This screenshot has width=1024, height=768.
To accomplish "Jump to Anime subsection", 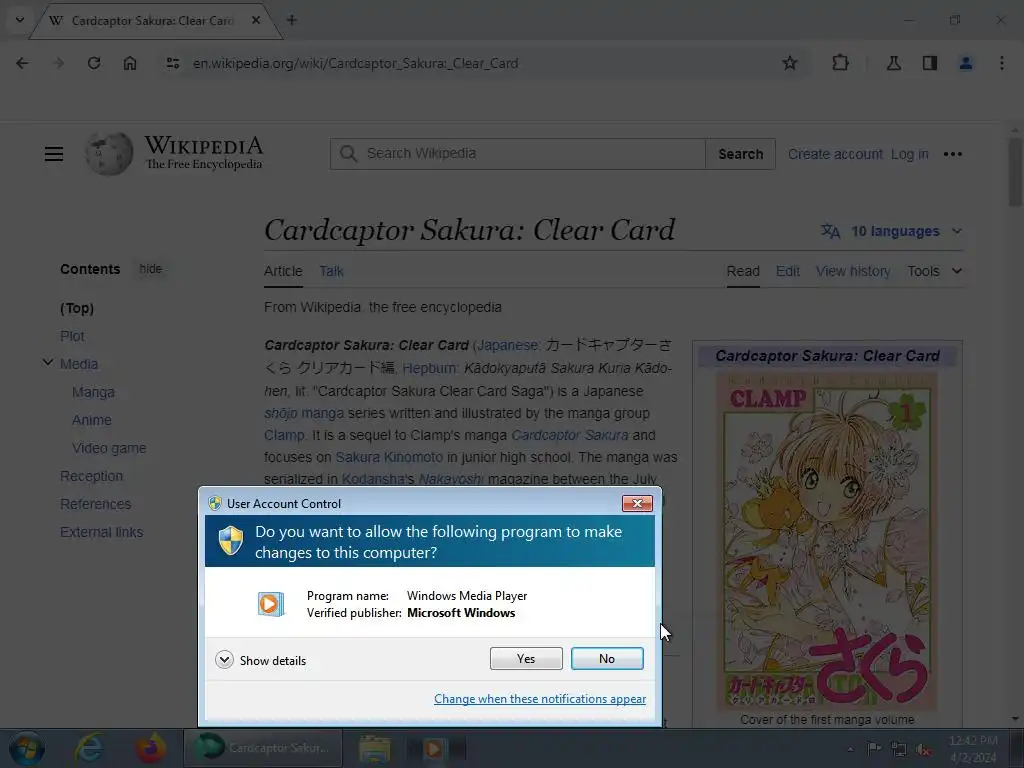I will (91, 421).
